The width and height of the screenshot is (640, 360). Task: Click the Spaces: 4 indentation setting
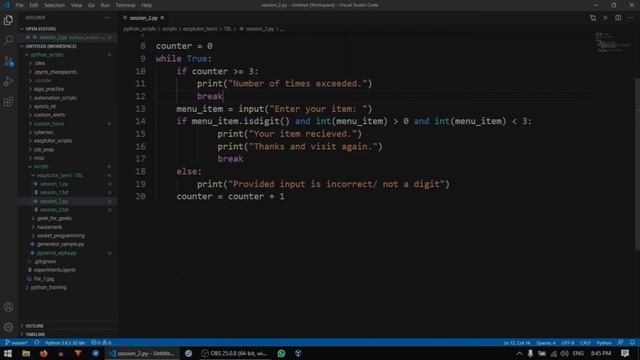pos(546,342)
